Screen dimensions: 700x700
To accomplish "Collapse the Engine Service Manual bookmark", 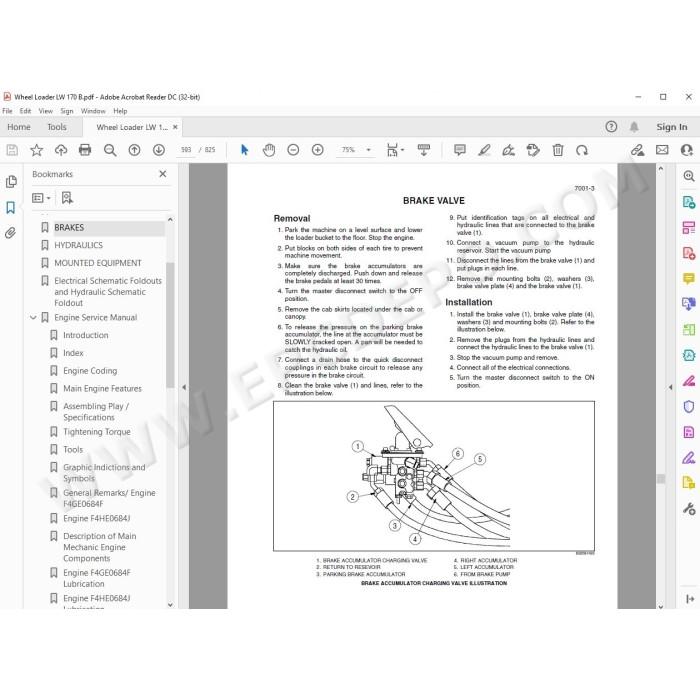I will (33, 317).
